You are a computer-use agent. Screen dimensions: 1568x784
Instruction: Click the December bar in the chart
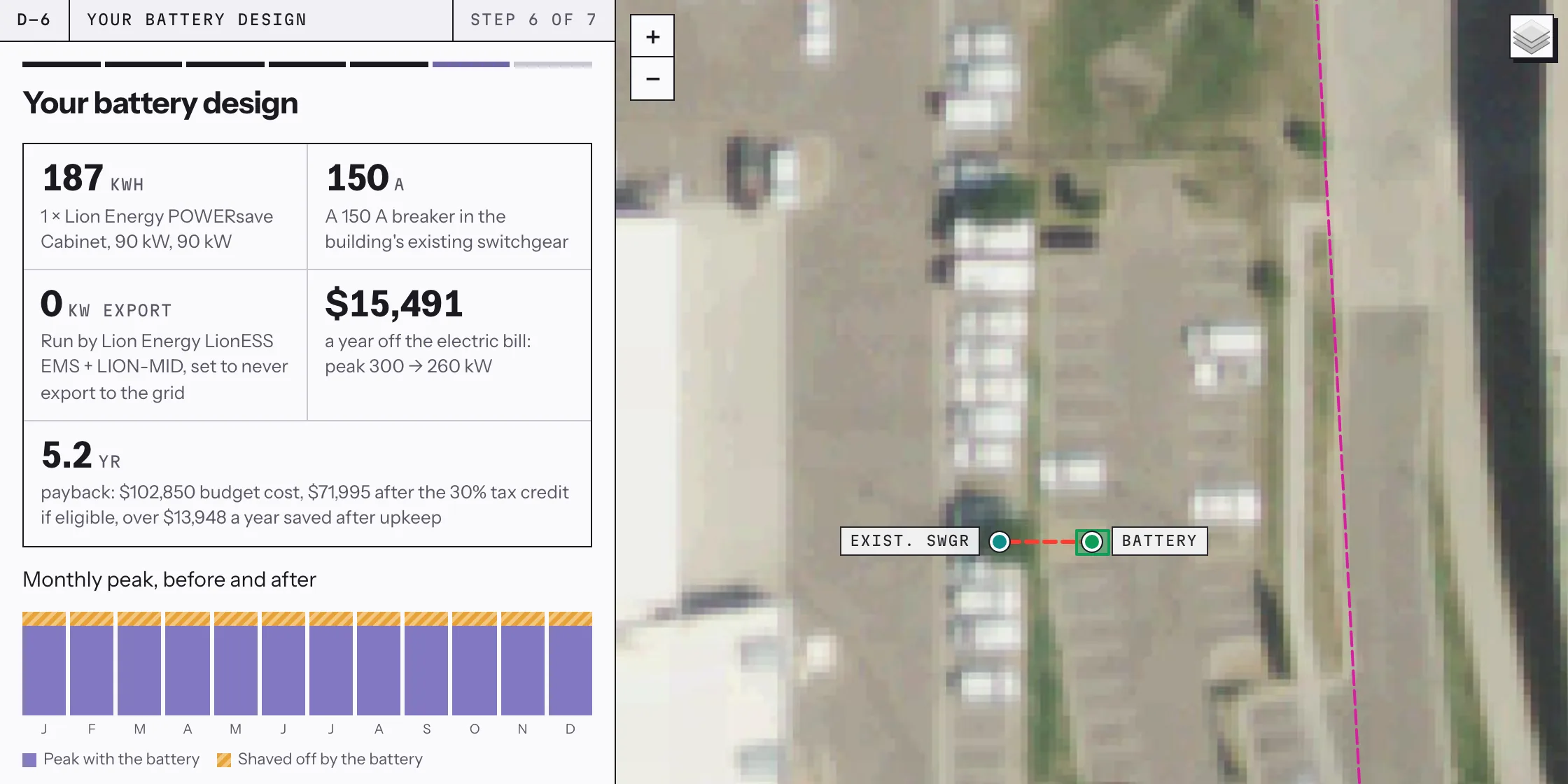(x=570, y=664)
